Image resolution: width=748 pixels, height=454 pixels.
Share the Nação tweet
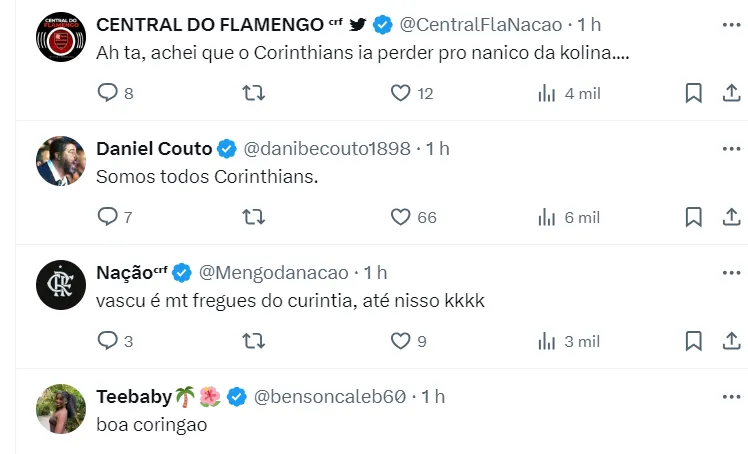pyautogui.click(x=730, y=341)
